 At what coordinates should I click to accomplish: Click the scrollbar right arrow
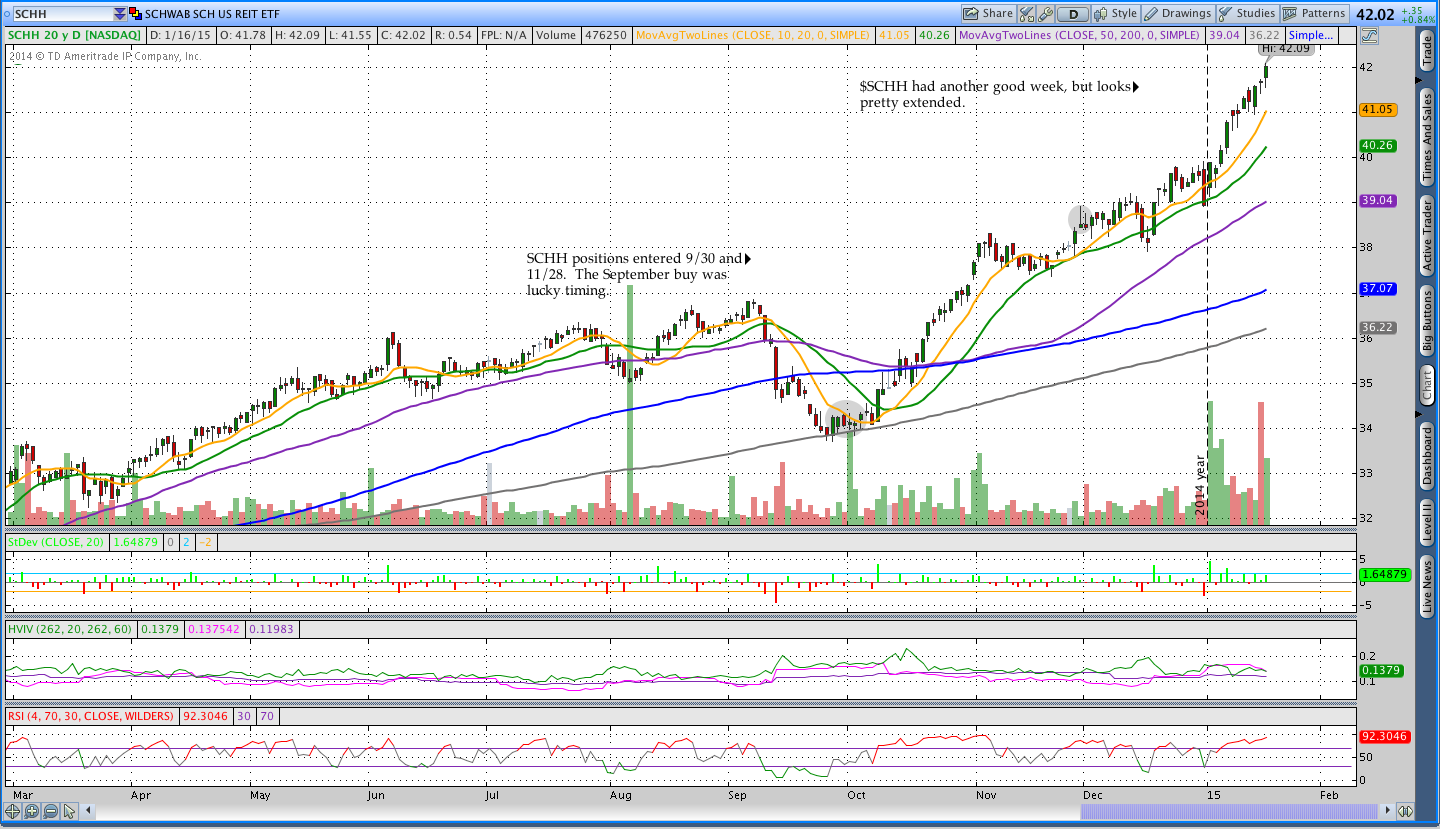(x=1387, y=811)
